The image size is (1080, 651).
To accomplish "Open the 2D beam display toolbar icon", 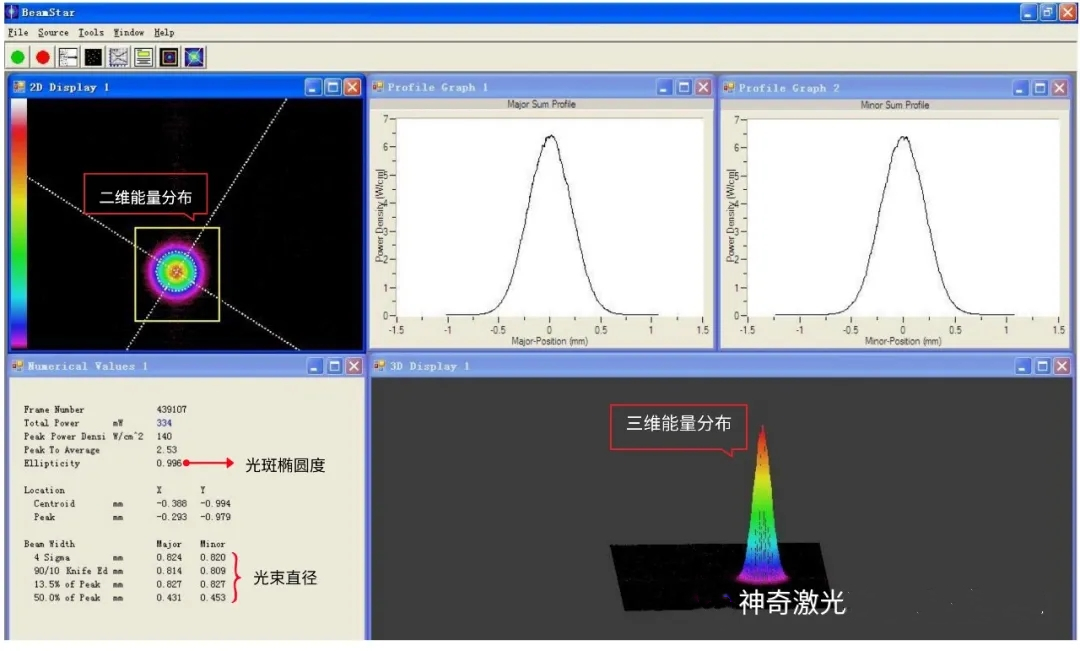I will [x=169, y=57].
